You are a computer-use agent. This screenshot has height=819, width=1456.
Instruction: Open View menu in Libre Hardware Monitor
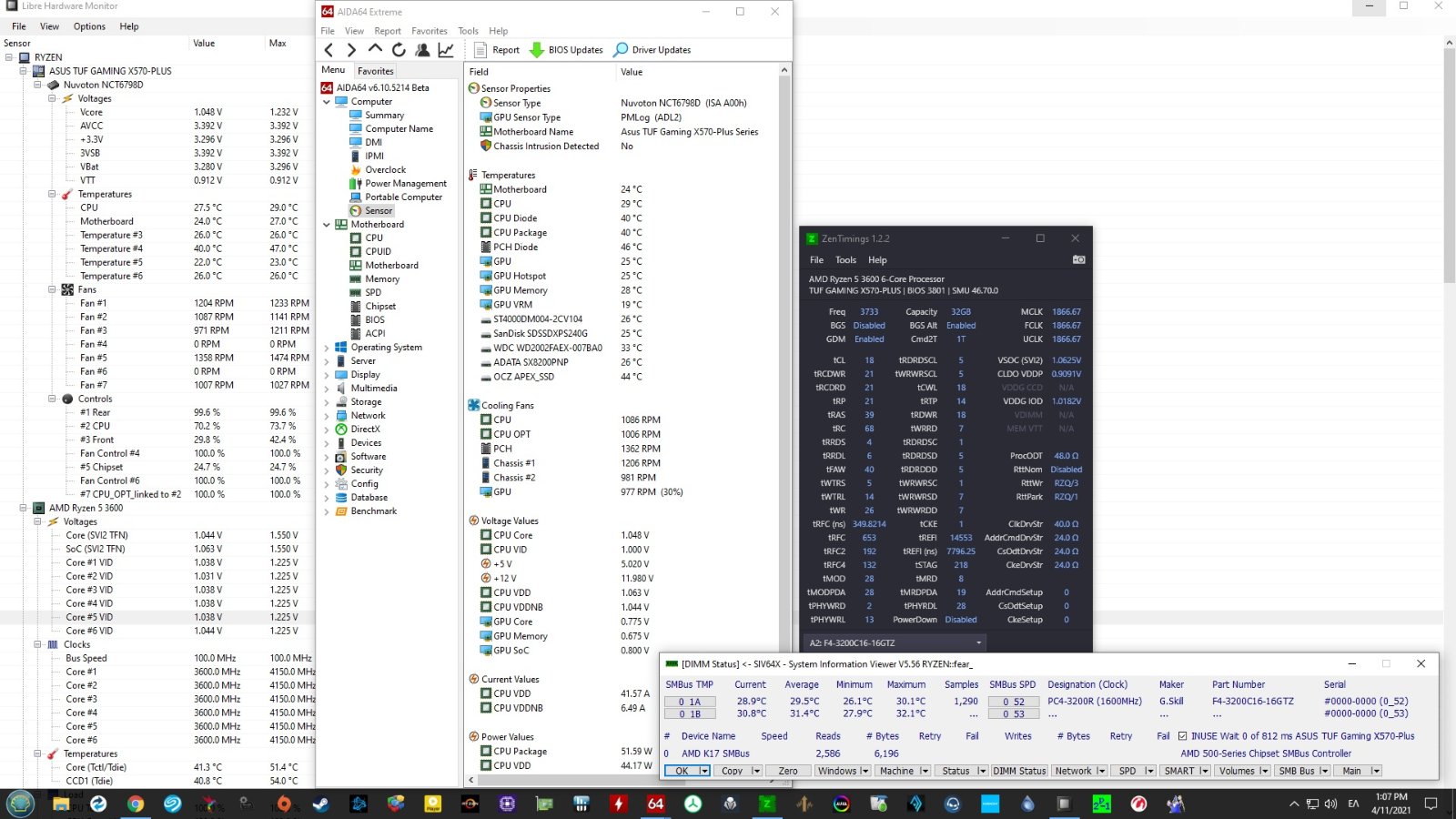(49, 26)
